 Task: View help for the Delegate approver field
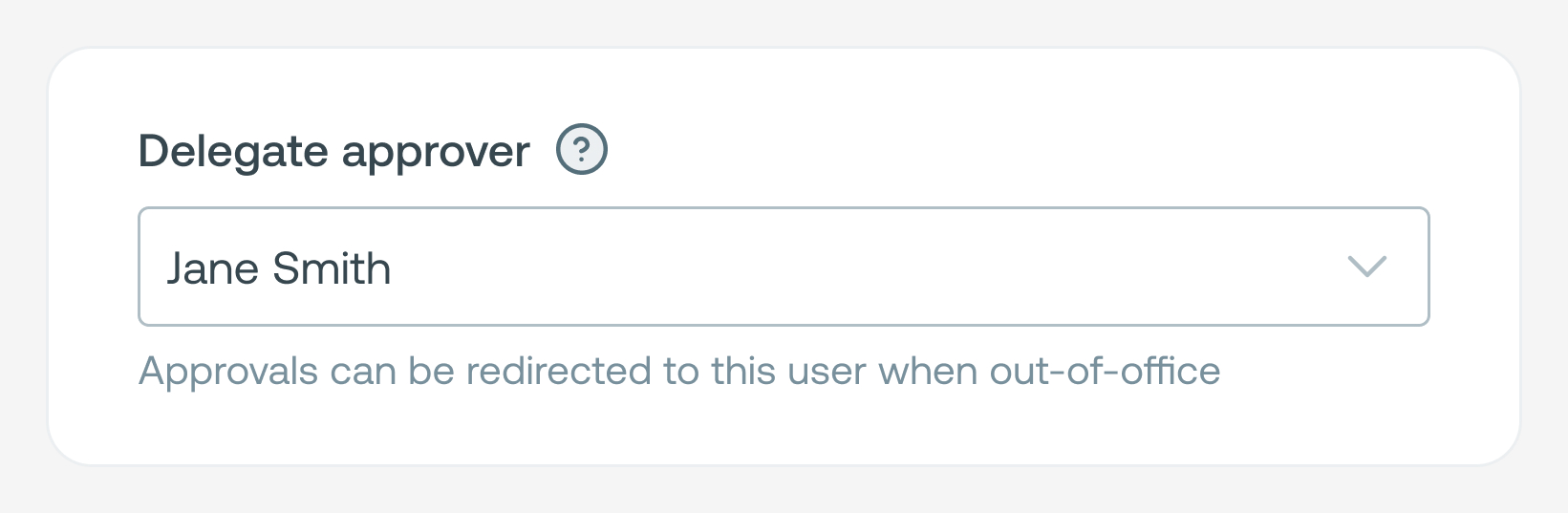pyautogui.click(x=582, y=151)
